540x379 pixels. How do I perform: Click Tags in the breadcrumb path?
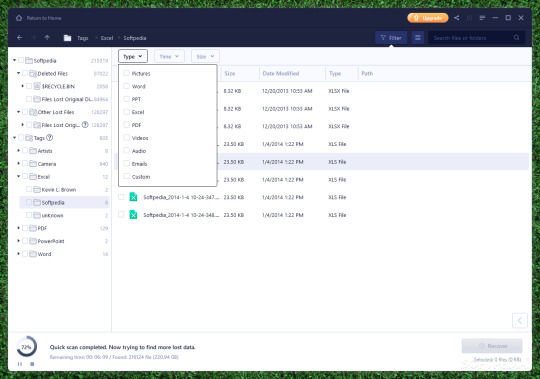tap(82, 38)
